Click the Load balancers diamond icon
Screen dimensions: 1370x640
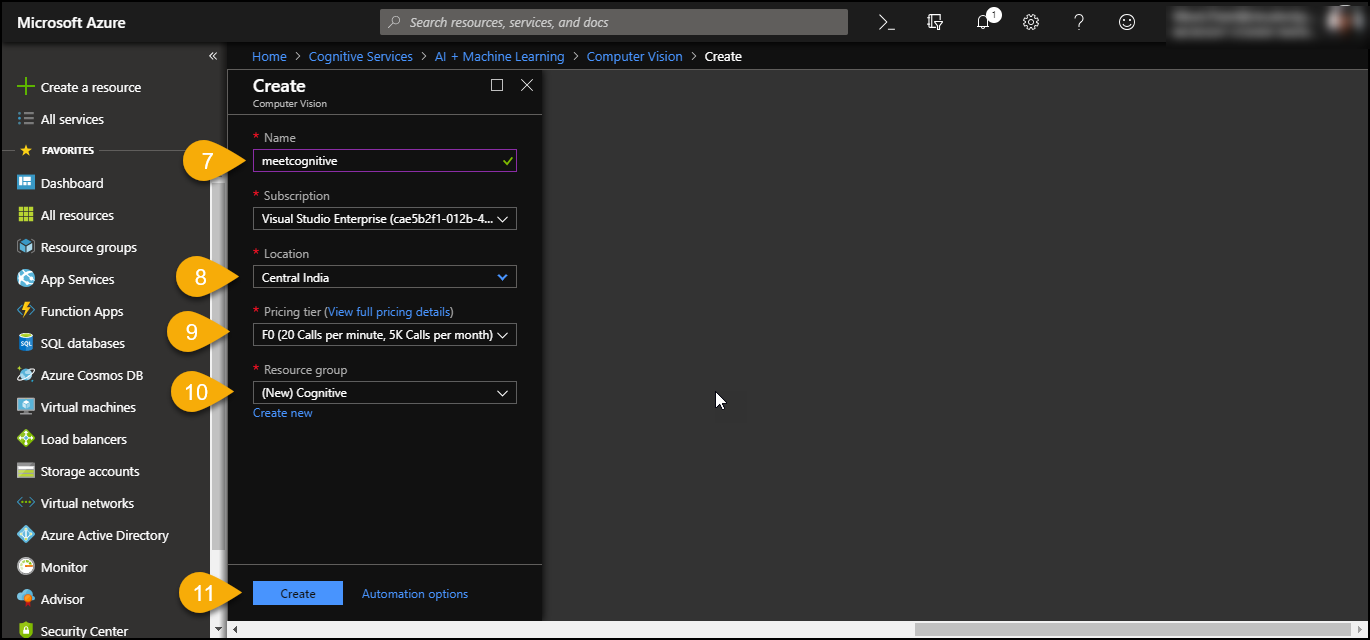26,439
